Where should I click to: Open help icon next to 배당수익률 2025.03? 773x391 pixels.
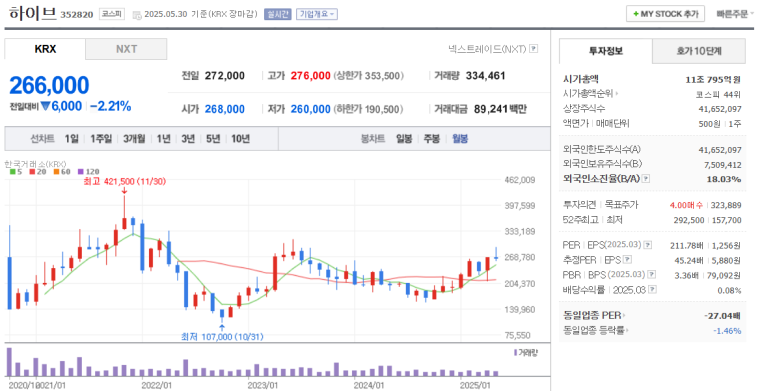pyautogui.click(x=652, y=290)
